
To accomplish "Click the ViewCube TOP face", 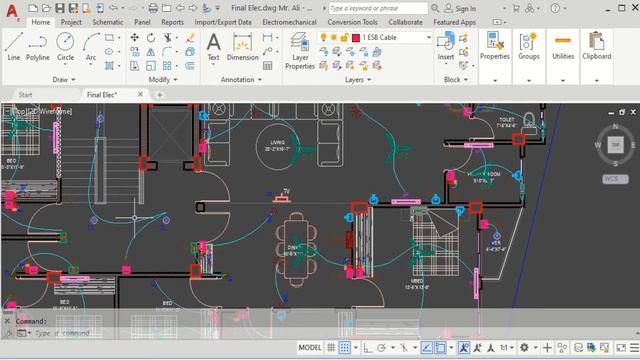I will [615, 144].
